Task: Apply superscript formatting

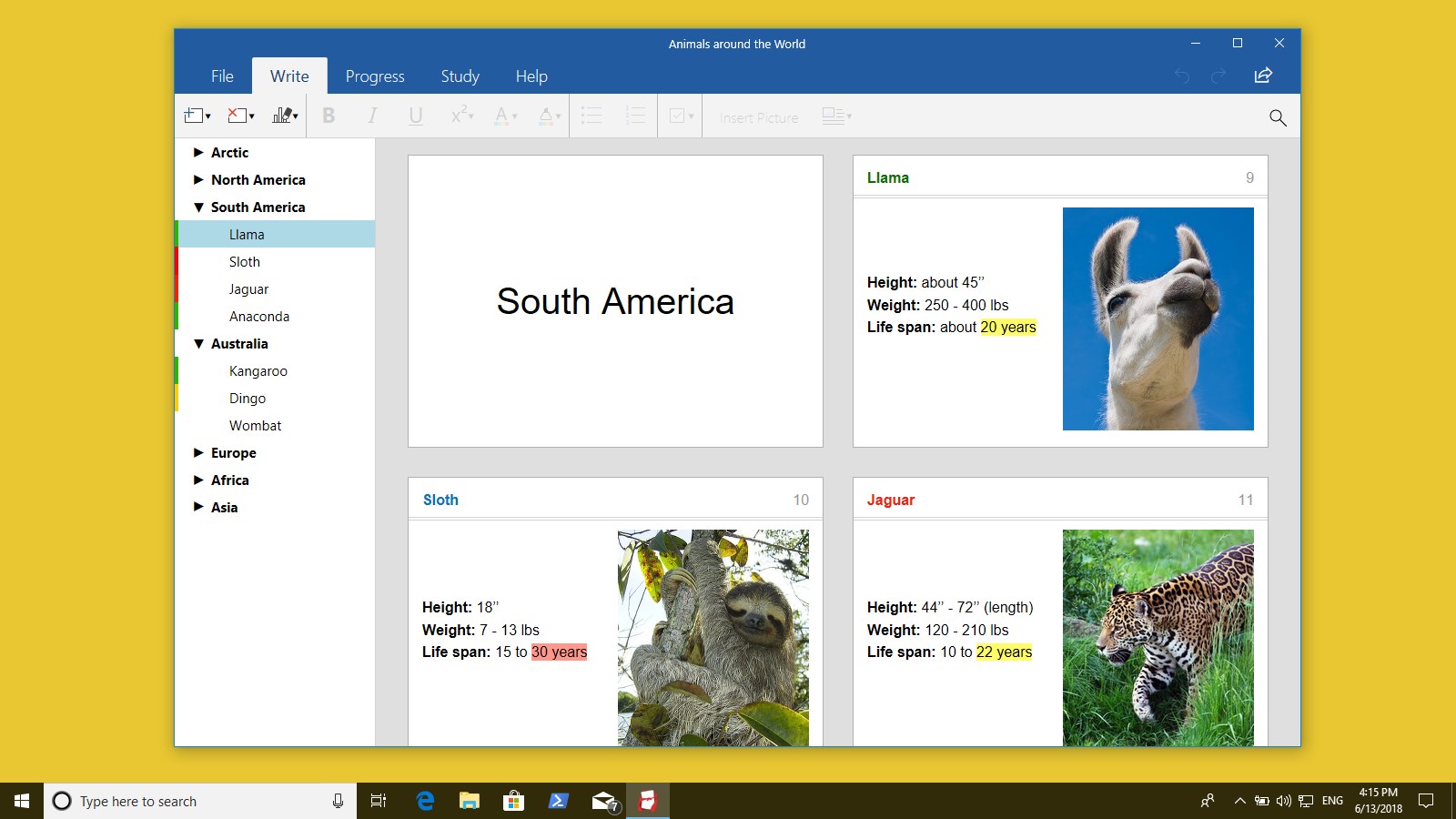Action: (459, 116)
